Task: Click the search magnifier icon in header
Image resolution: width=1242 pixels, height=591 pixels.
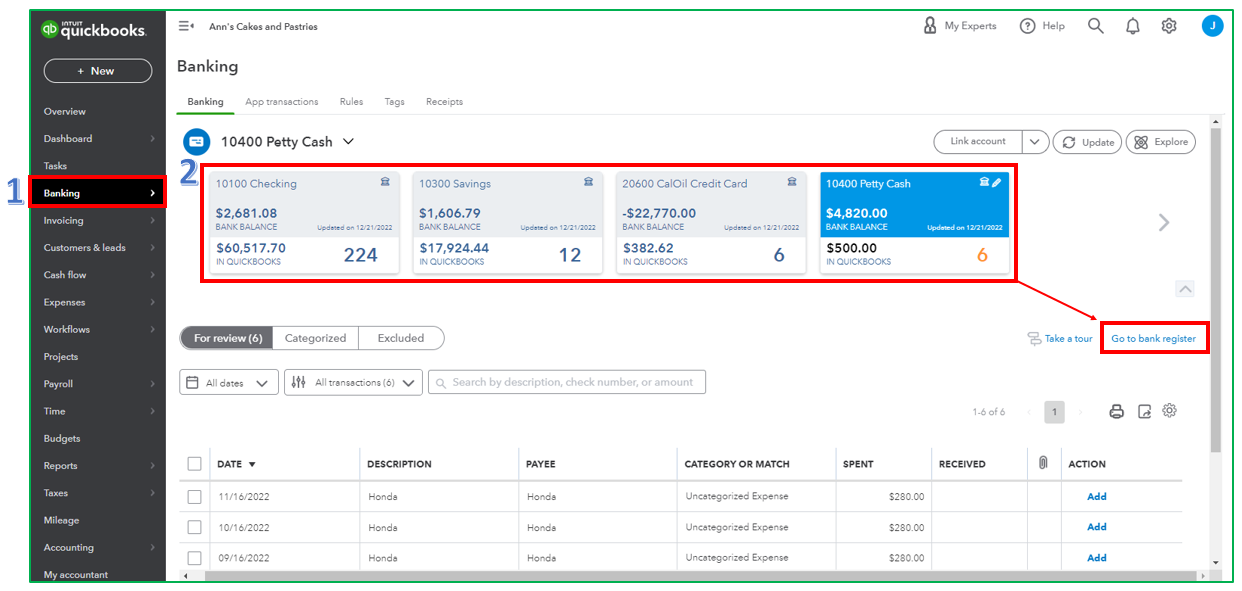Action: (x=1095, y=26)
